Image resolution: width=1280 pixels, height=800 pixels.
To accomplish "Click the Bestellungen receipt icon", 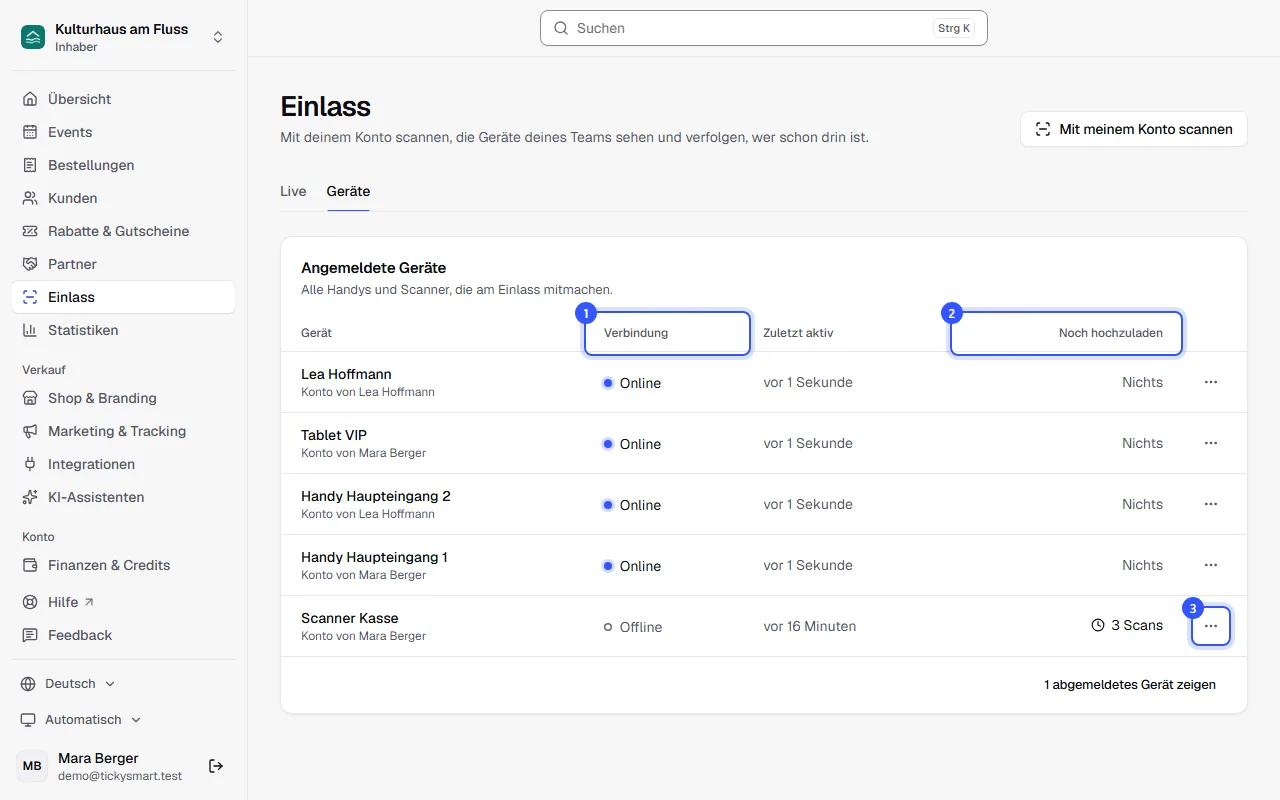I will click(x=30, y=165).
